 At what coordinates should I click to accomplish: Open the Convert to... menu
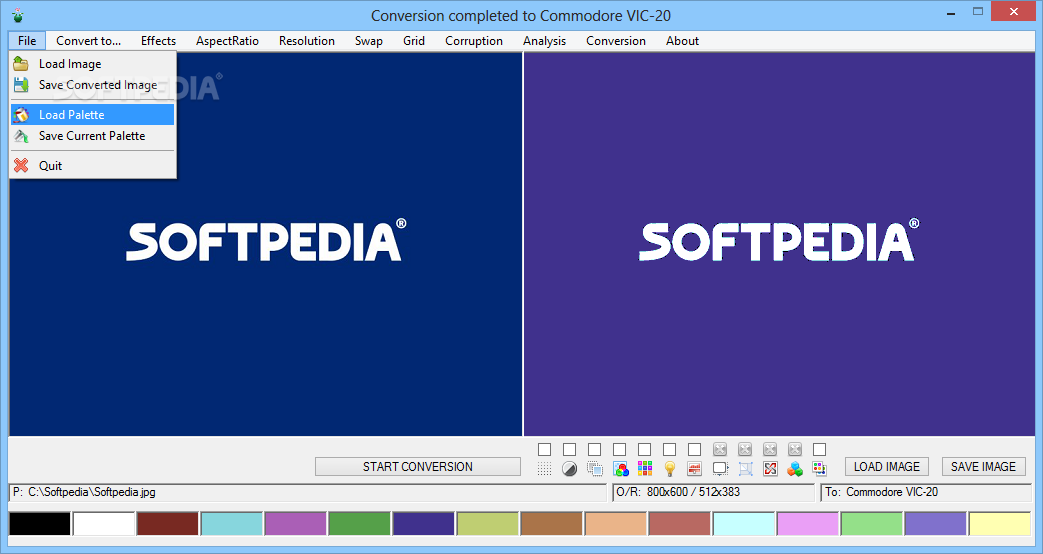[88, 41]
